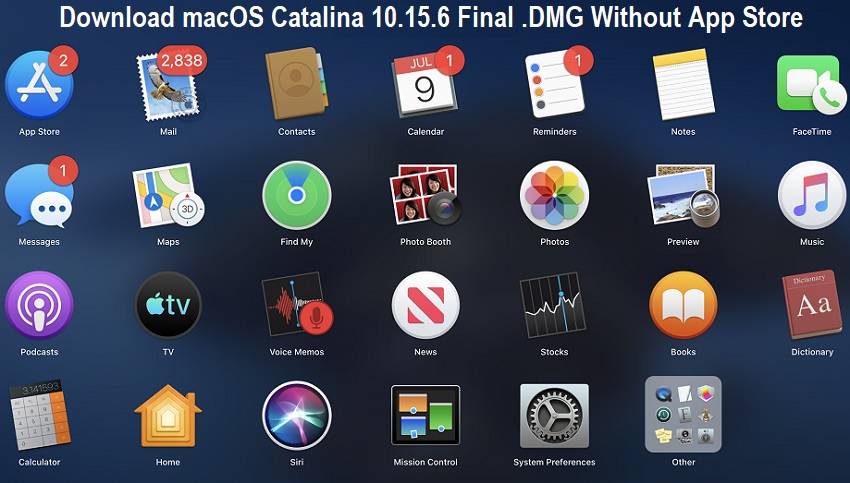Open the Find My app
The height and width of the screenshot is (483, 850).
click(x=297, y=195)
